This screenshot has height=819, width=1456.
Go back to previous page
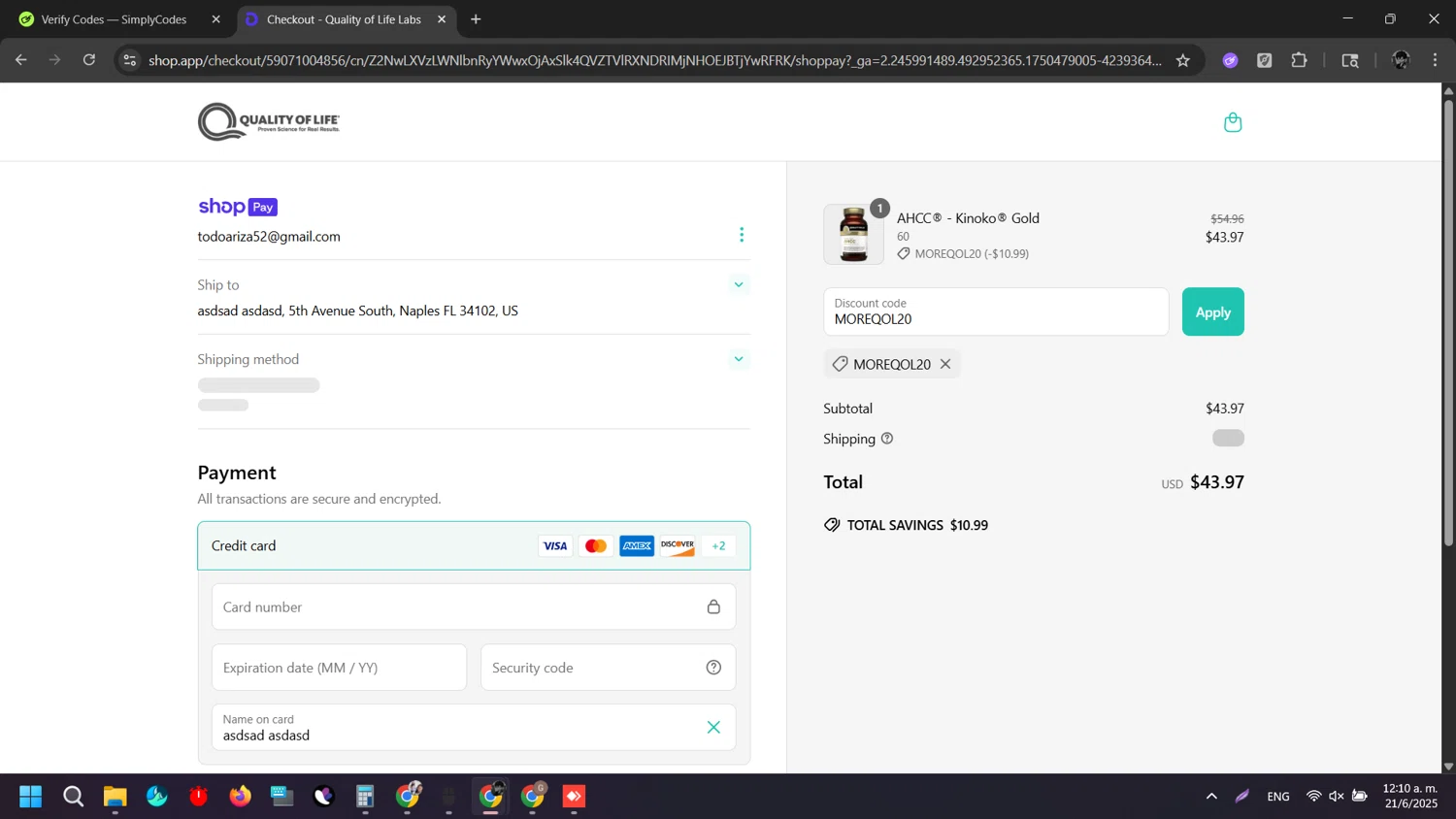tap(21, 60)
